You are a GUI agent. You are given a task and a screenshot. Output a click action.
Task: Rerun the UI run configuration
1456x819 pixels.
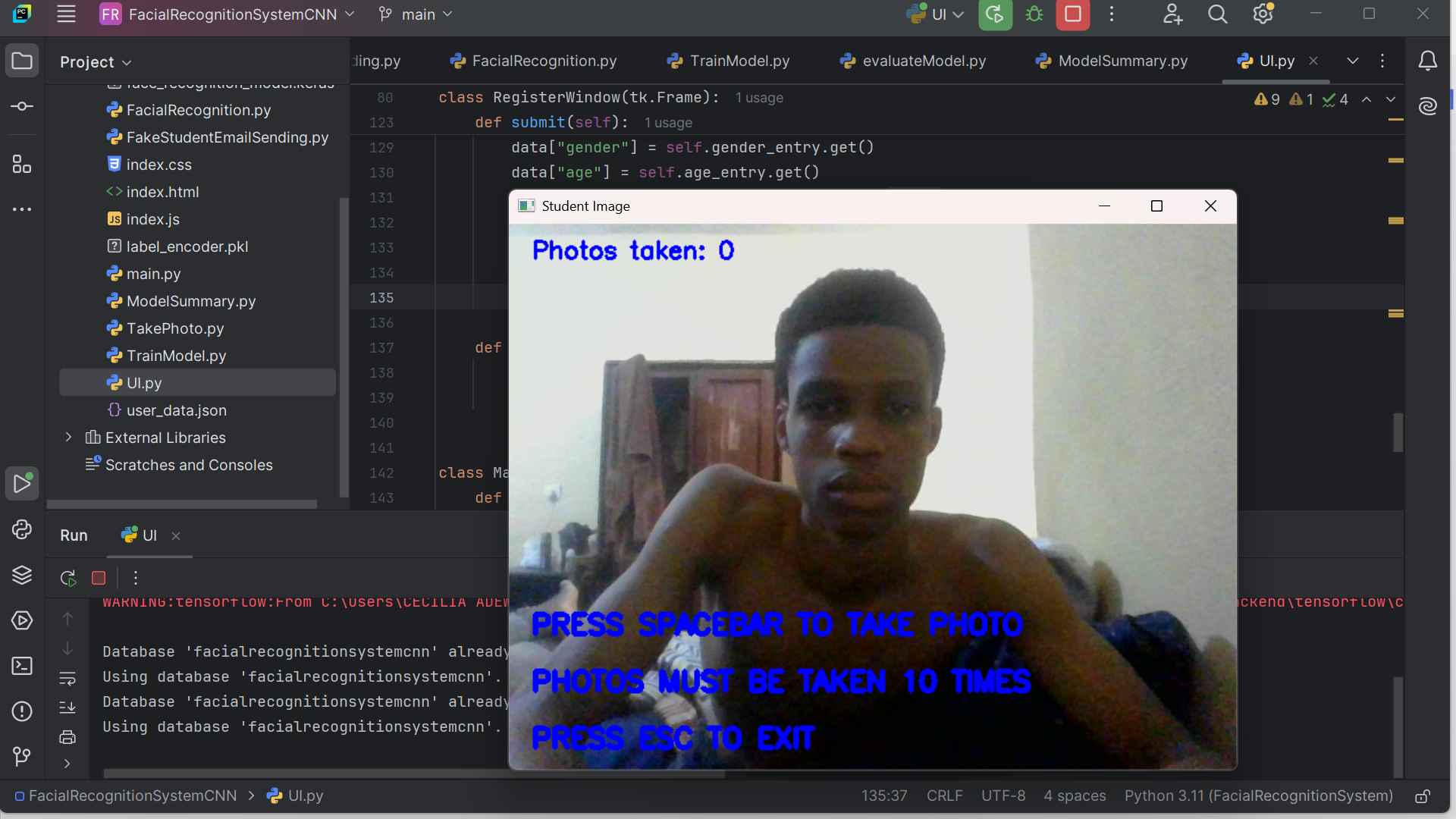click(68, 578)
